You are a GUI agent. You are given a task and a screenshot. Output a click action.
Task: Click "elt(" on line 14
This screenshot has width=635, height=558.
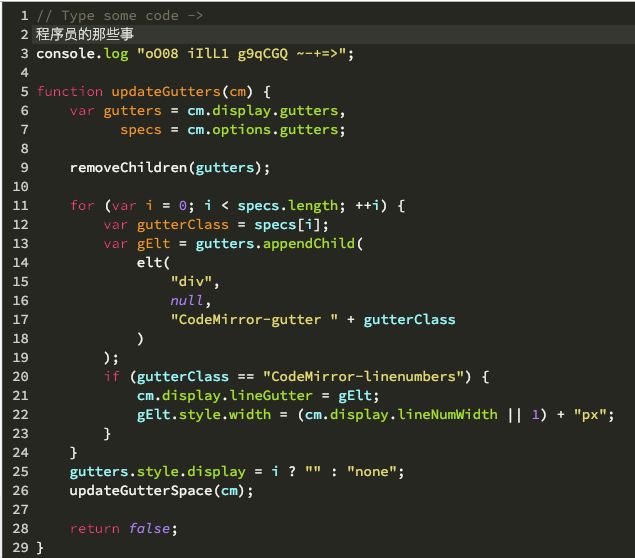pyautogui.click(x=153, y=263)
